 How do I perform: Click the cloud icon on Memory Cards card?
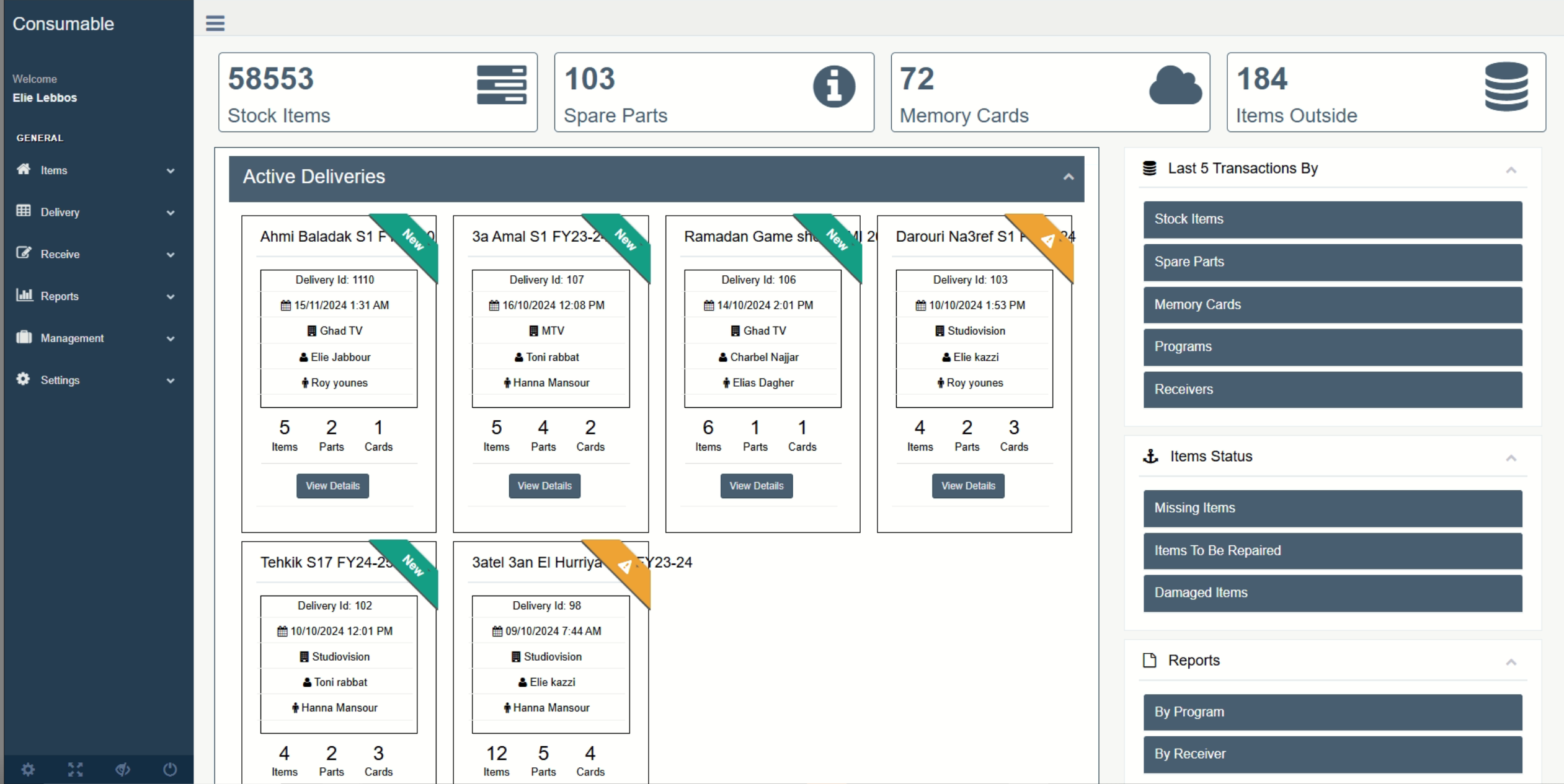pyautogui.click(x=1175, y=86)
